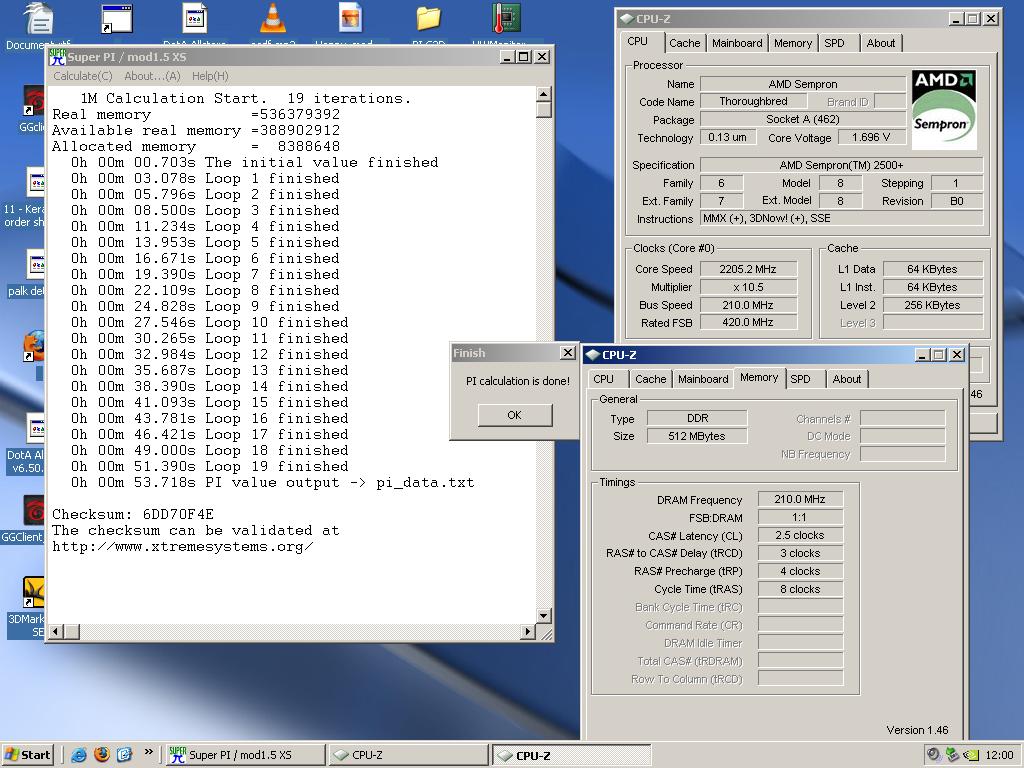Click OK in the Finish dialog

tap(515, 415)
